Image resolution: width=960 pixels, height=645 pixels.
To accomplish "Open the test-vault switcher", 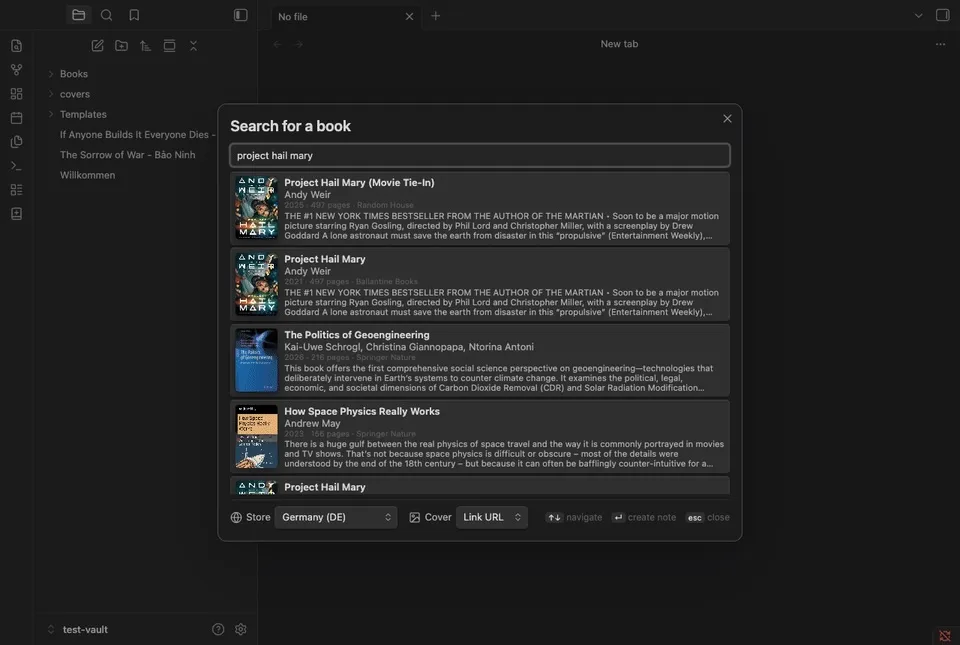I will pos(78,629).
